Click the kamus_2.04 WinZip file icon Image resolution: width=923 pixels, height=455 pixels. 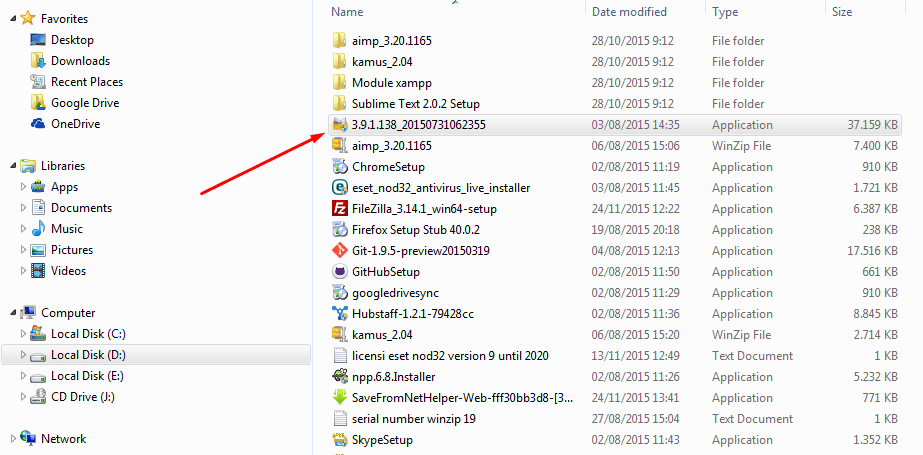point(339,334)
